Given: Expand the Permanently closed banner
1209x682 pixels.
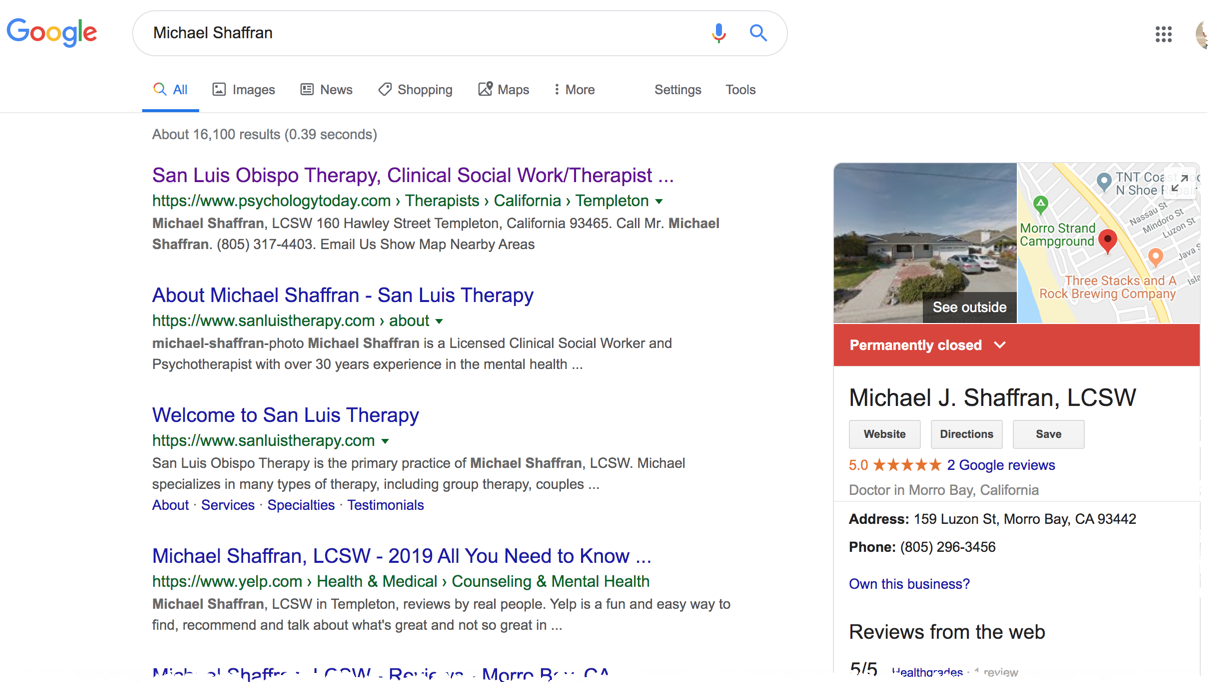Looking at the screenshot, I should click(1016, 345).
